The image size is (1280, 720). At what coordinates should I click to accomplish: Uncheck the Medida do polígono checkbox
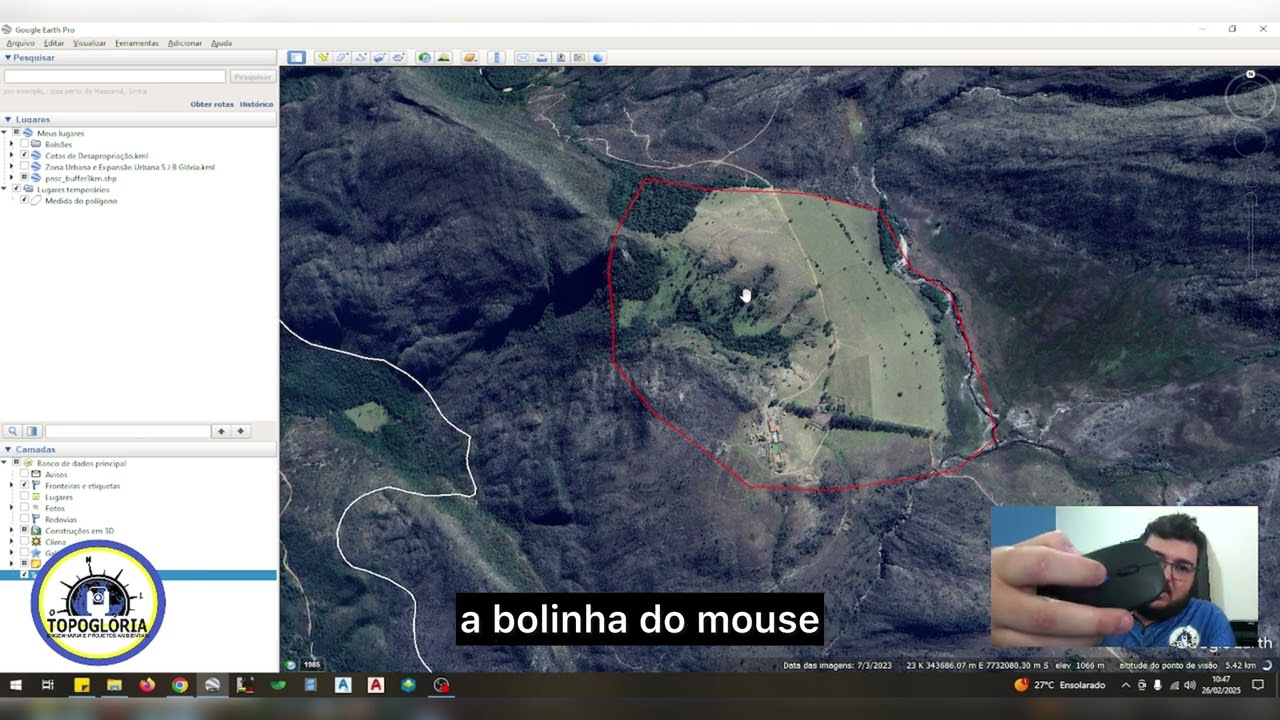24,201
